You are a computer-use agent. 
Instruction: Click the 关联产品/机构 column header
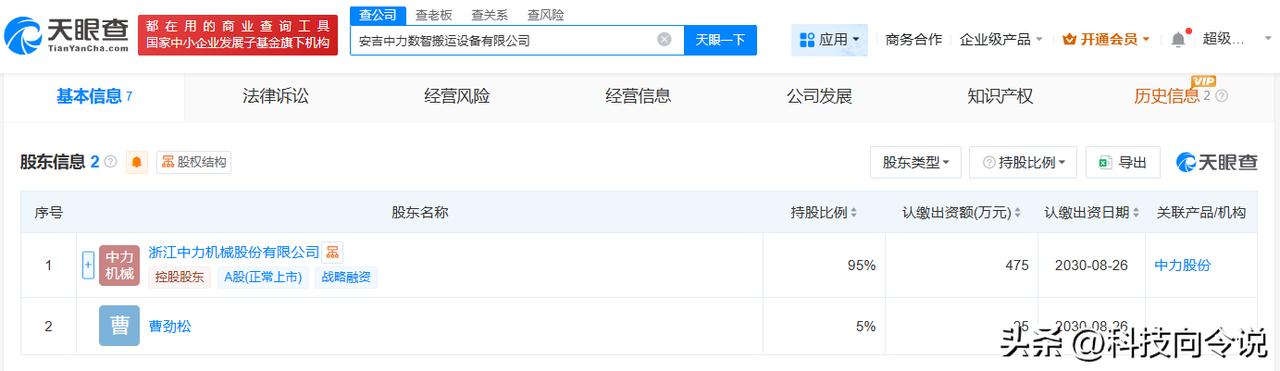(1201, 212)
